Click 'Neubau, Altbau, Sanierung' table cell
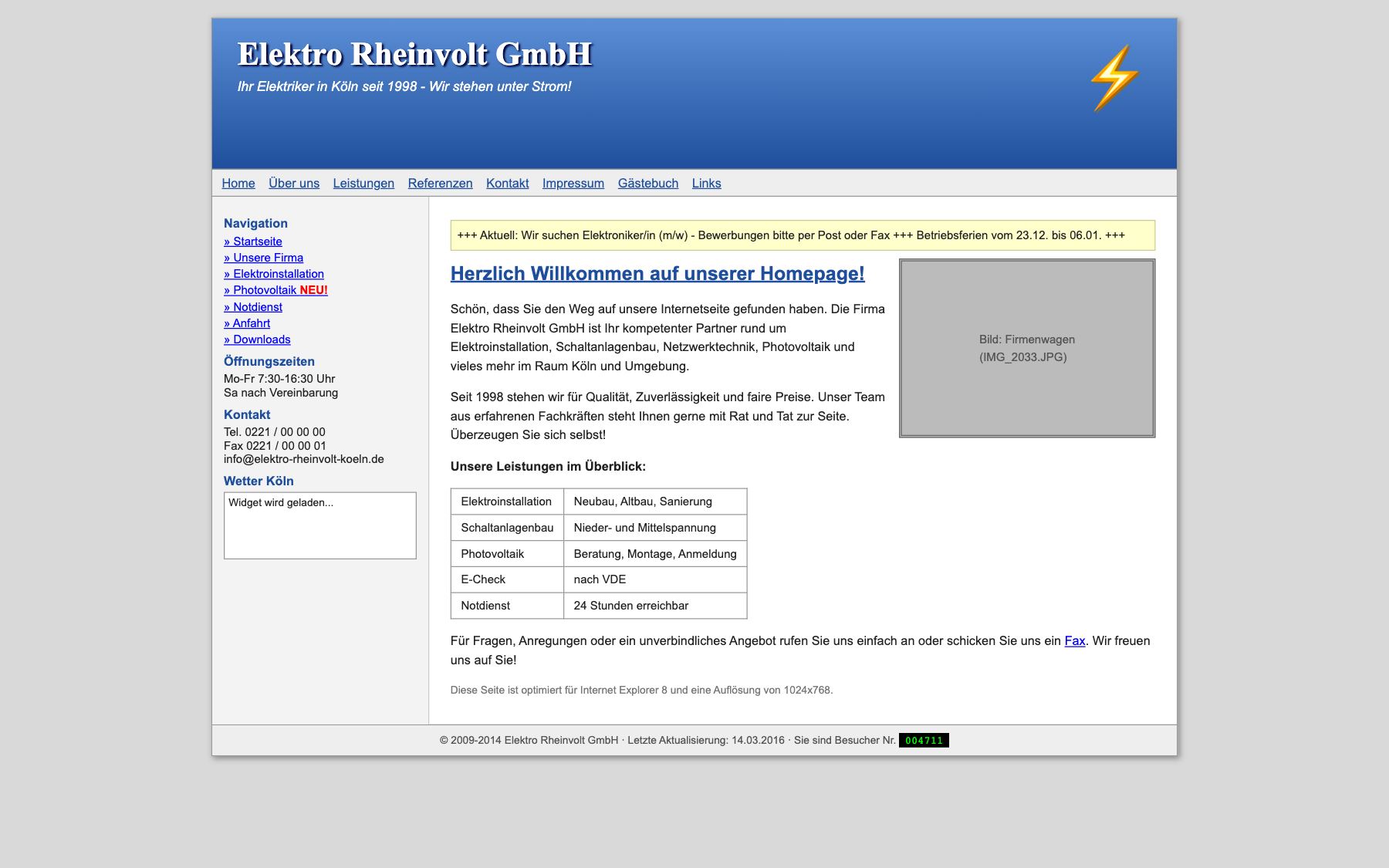 (x=655, y=502)
